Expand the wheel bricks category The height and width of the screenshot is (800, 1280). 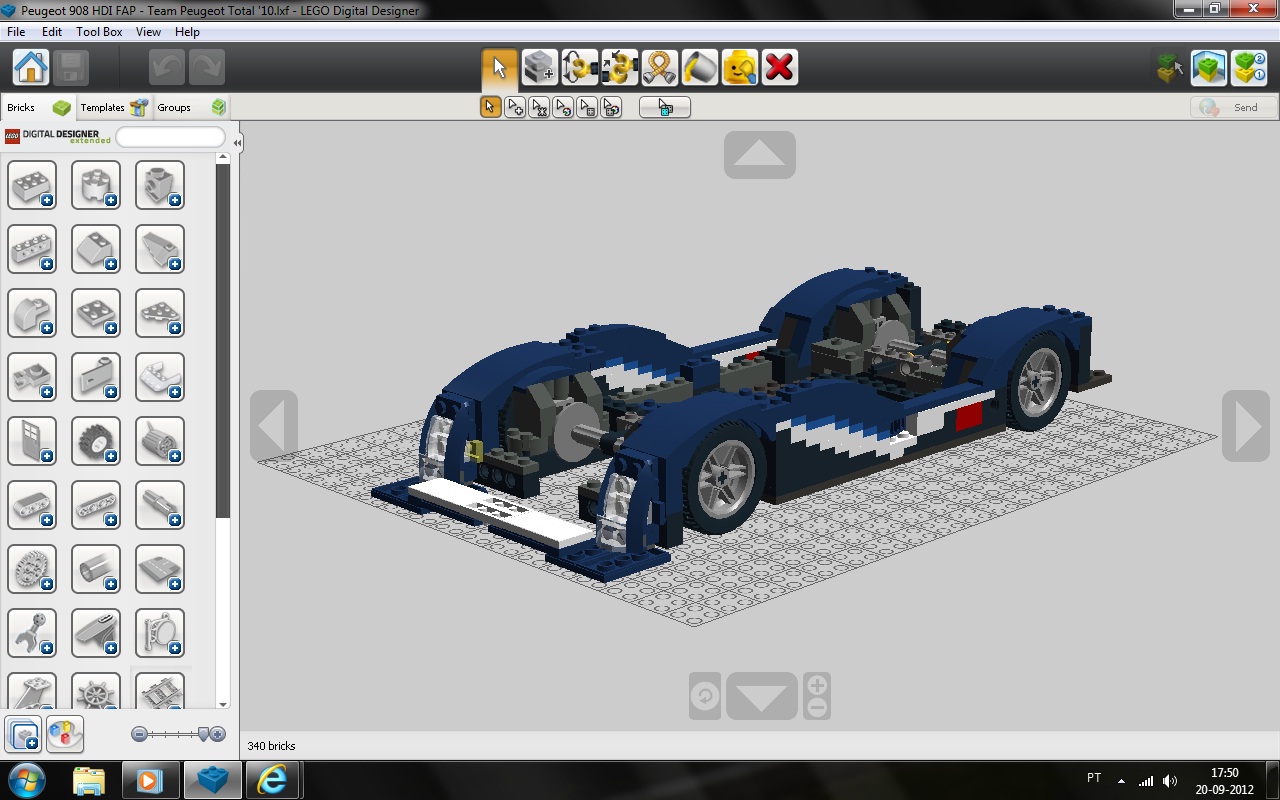point(96,441)
